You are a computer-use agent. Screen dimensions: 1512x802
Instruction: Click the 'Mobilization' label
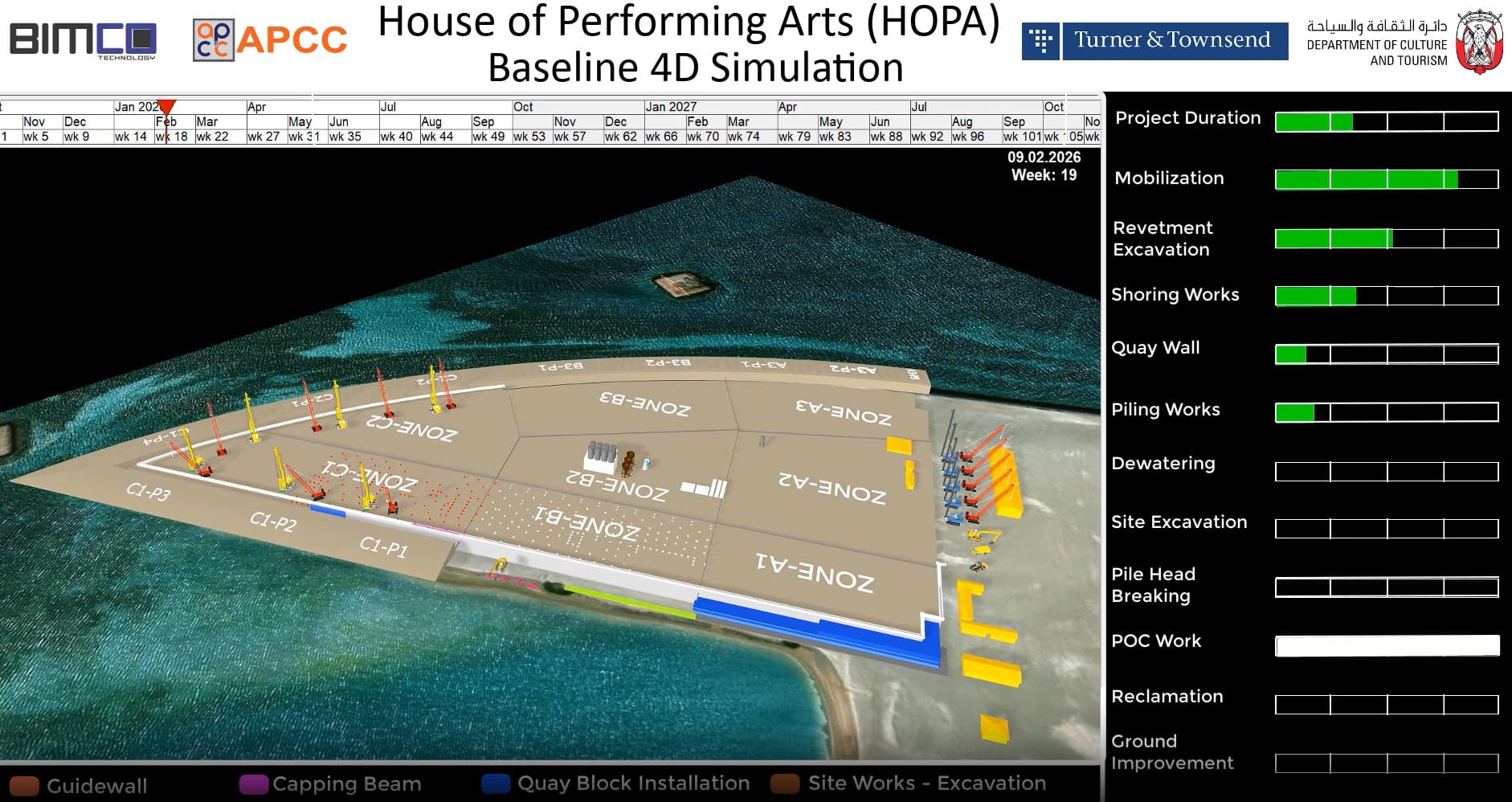click(x=1169, y=178)
